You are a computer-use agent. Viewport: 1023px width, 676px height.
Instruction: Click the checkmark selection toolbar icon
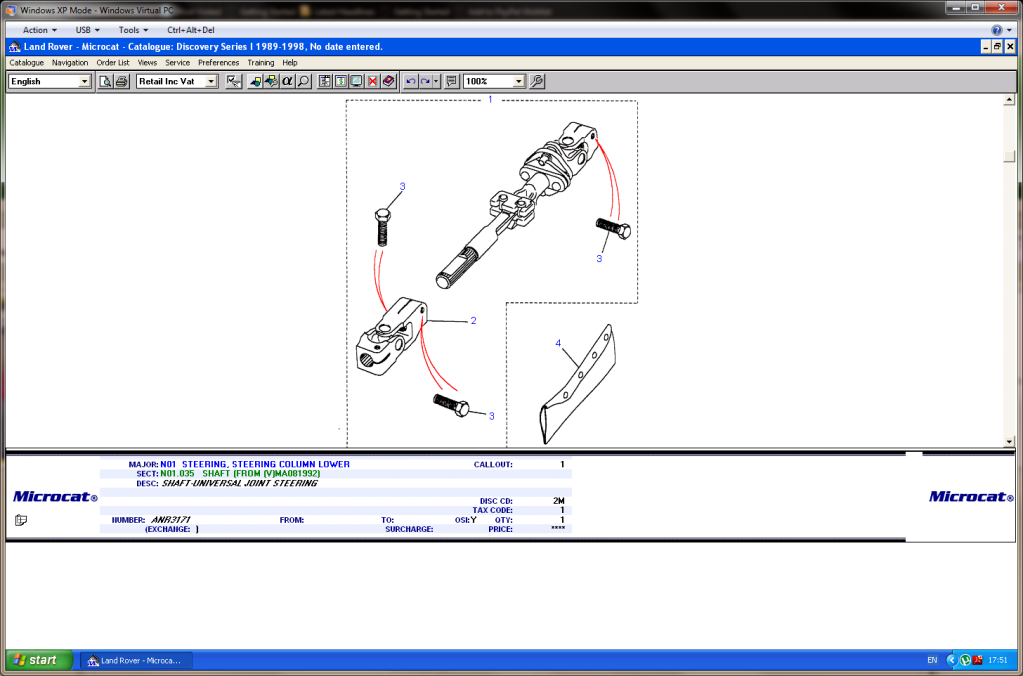[234, 82]
